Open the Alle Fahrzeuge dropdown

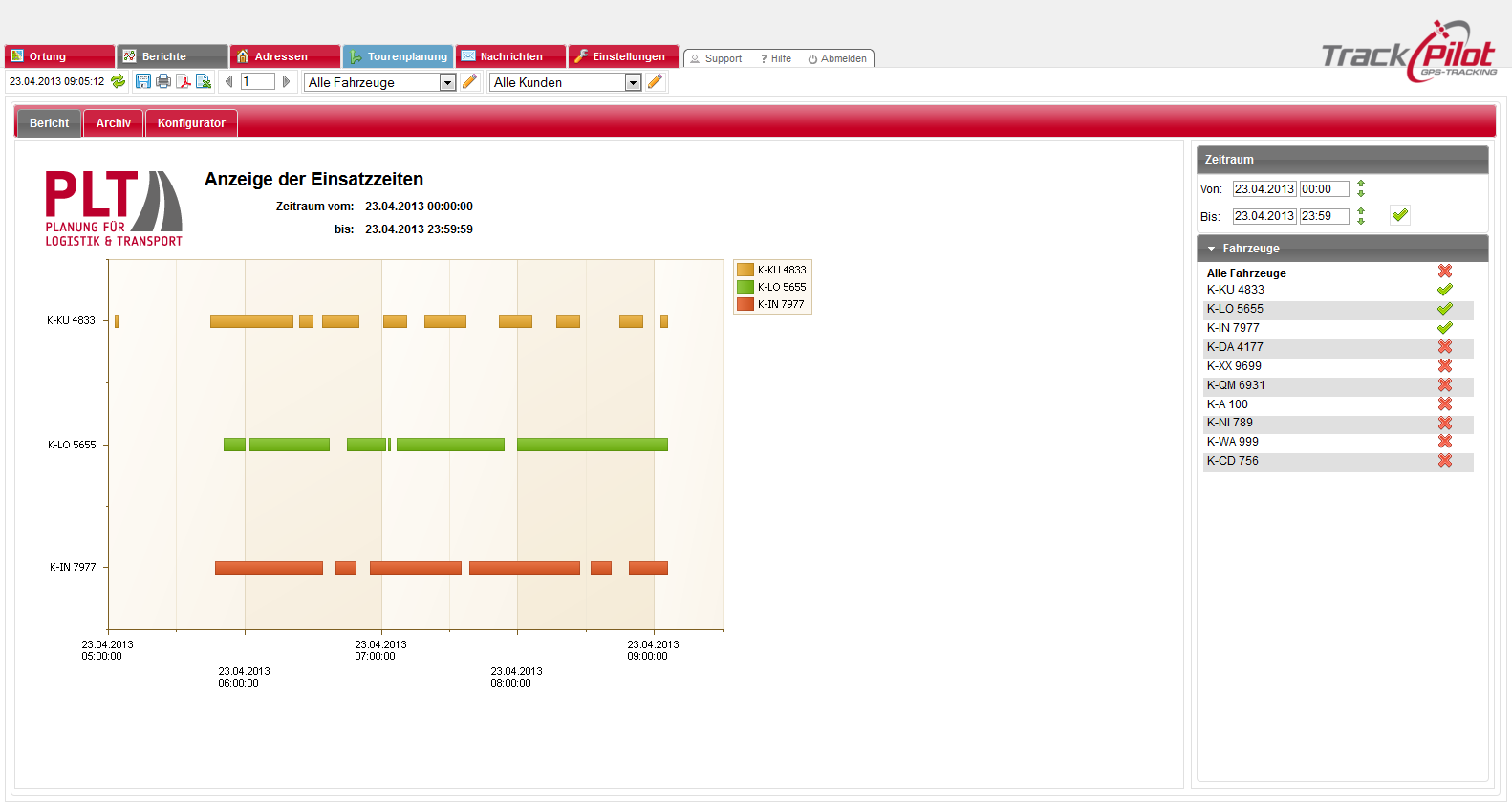(x=447, y=82)
